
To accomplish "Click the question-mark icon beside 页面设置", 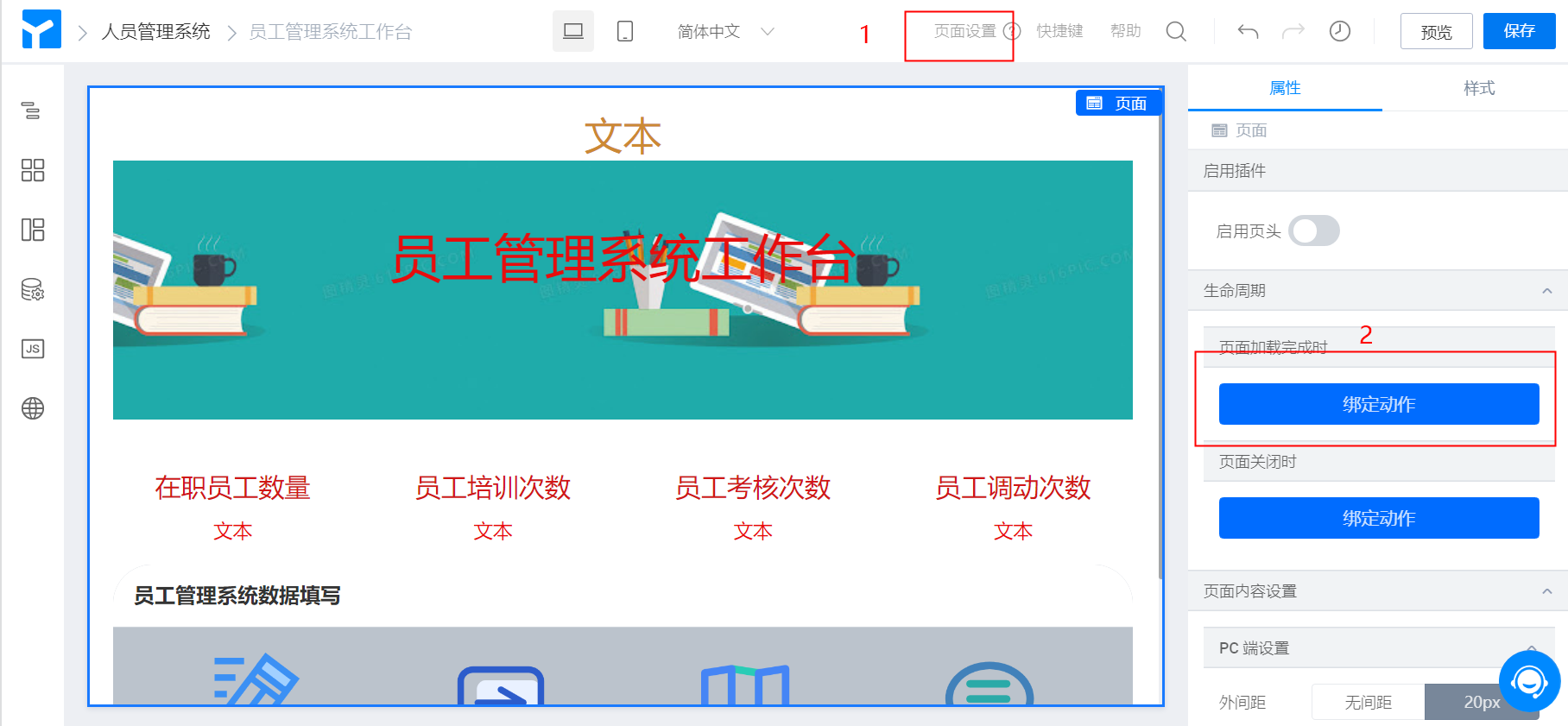I will [1012, 31].
